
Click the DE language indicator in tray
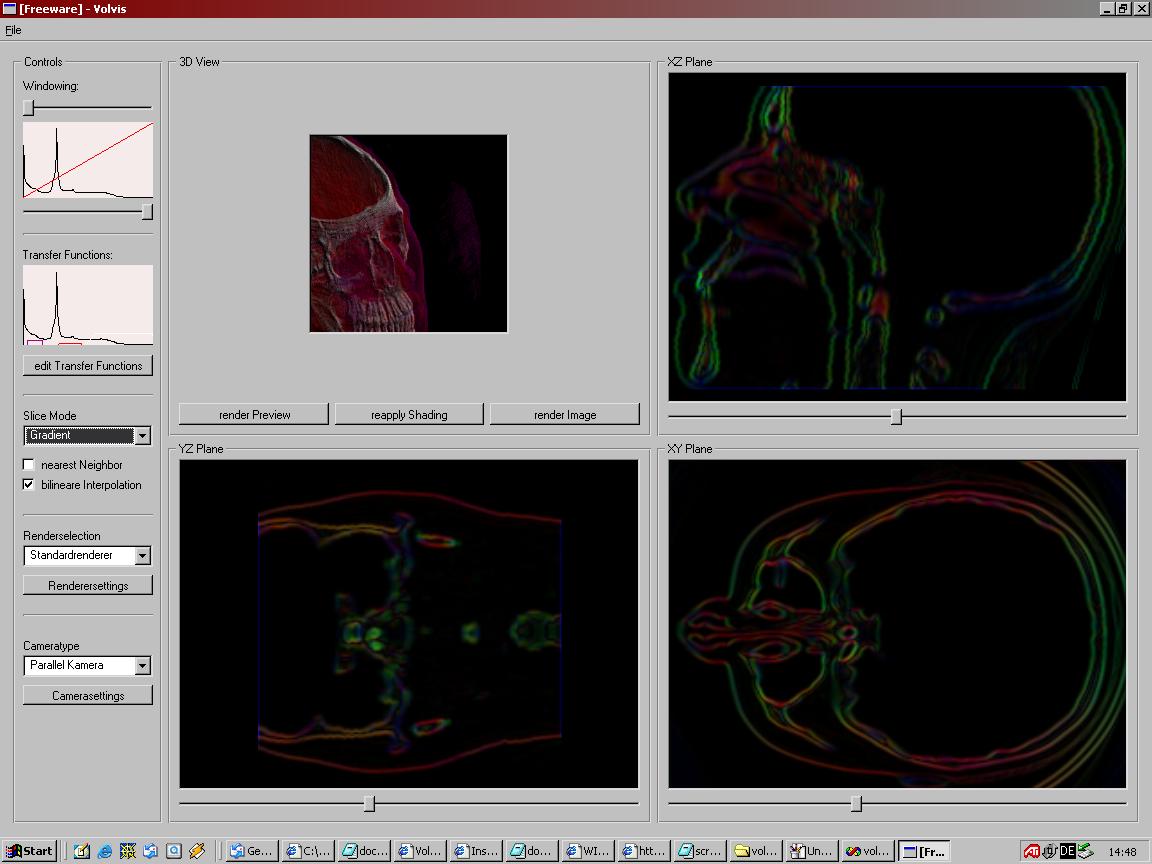click(1067, 851)
